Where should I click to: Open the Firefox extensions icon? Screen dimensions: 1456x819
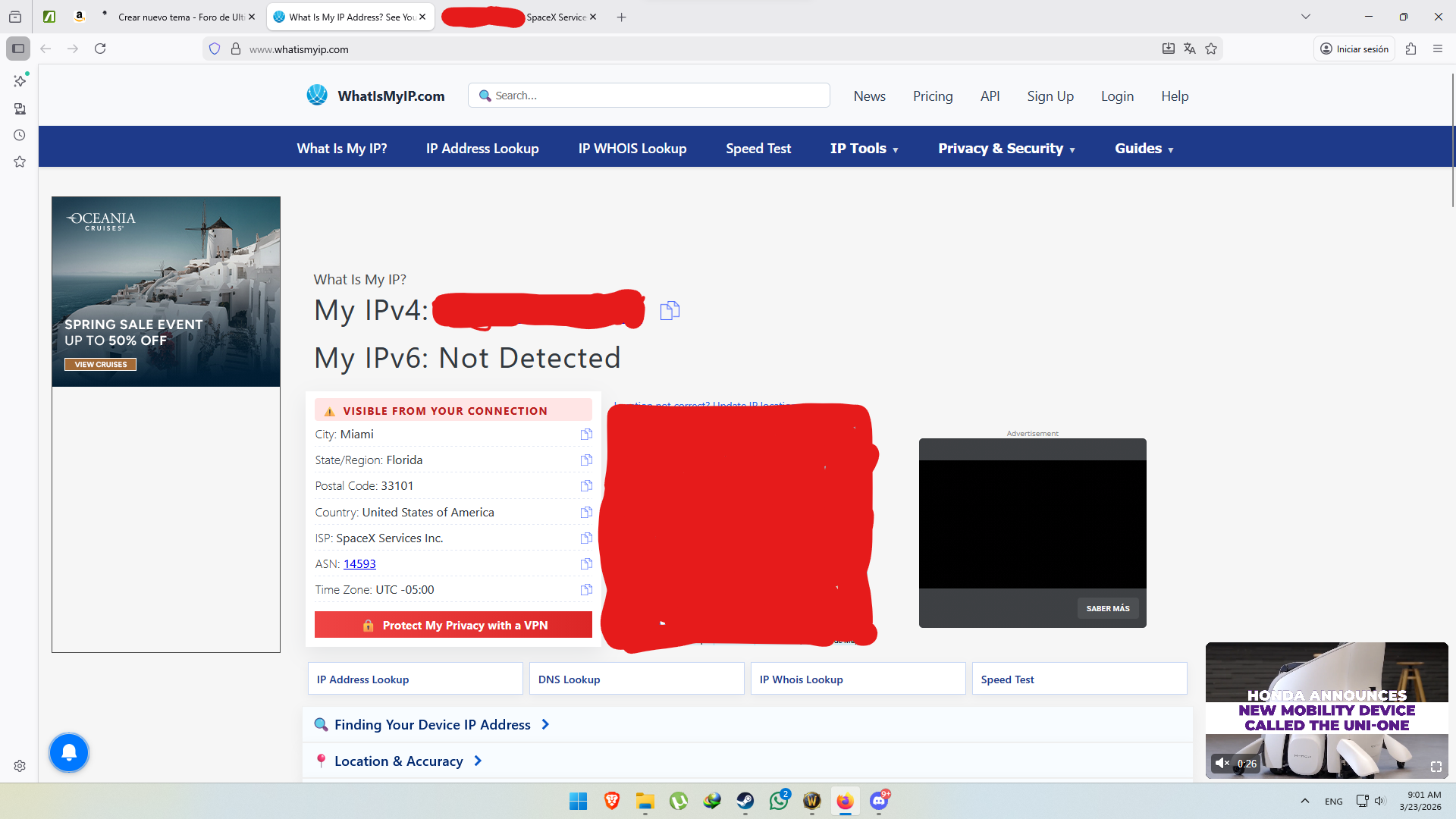1410,49
